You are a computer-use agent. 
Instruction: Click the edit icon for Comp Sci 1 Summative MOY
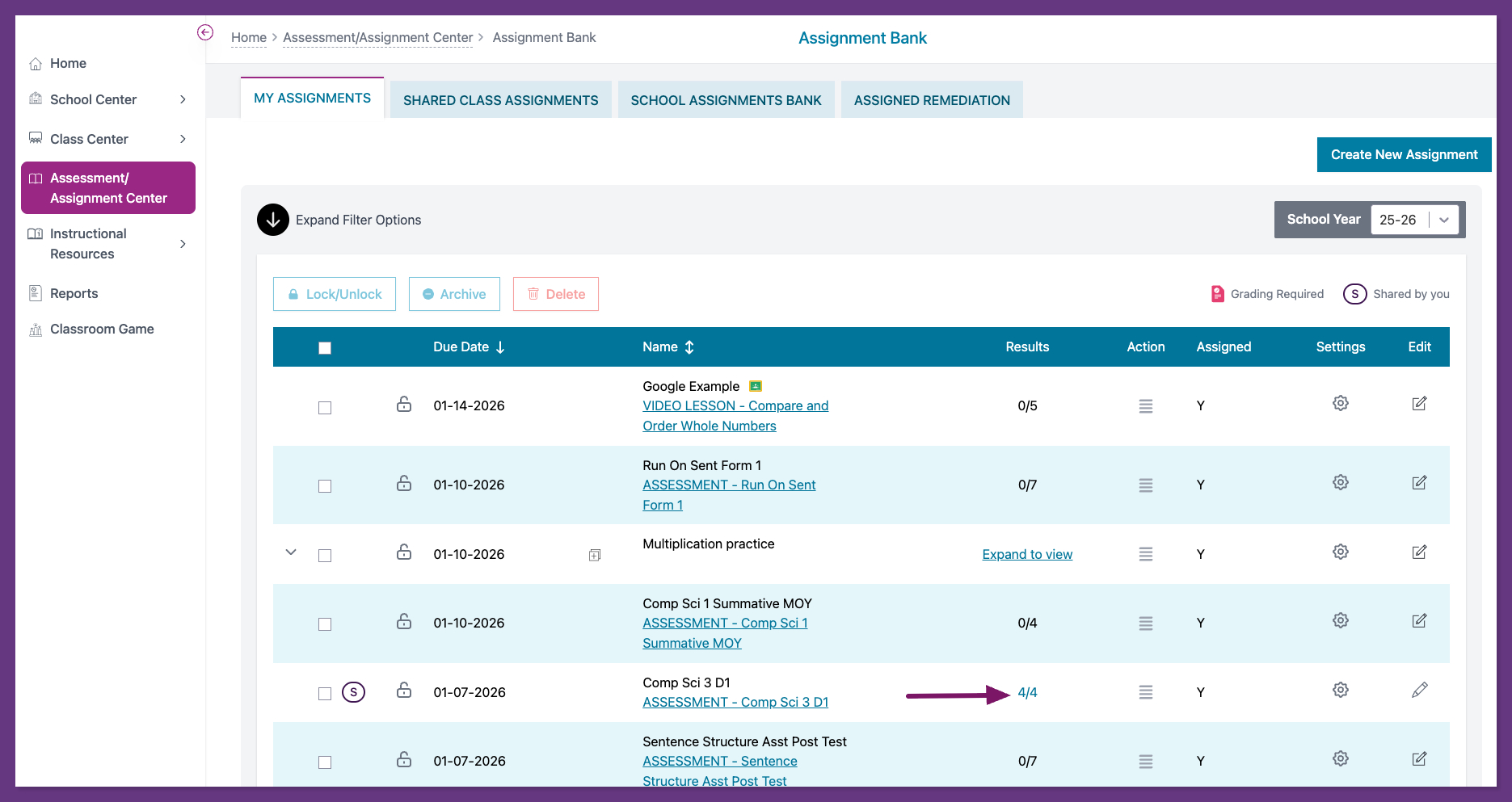(x=1419, y=621)
